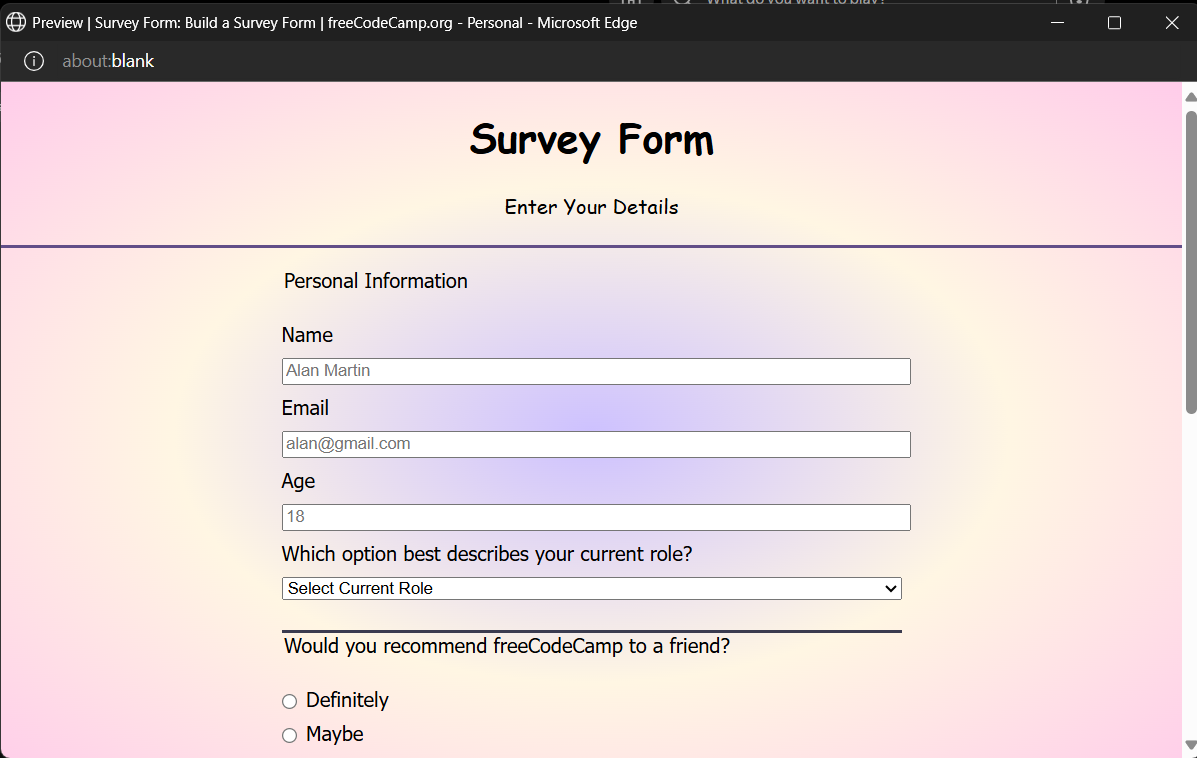This screenshot has width=1197, height=758.
Task: Click the site information icon in address bar
Action: coord(34,61)
